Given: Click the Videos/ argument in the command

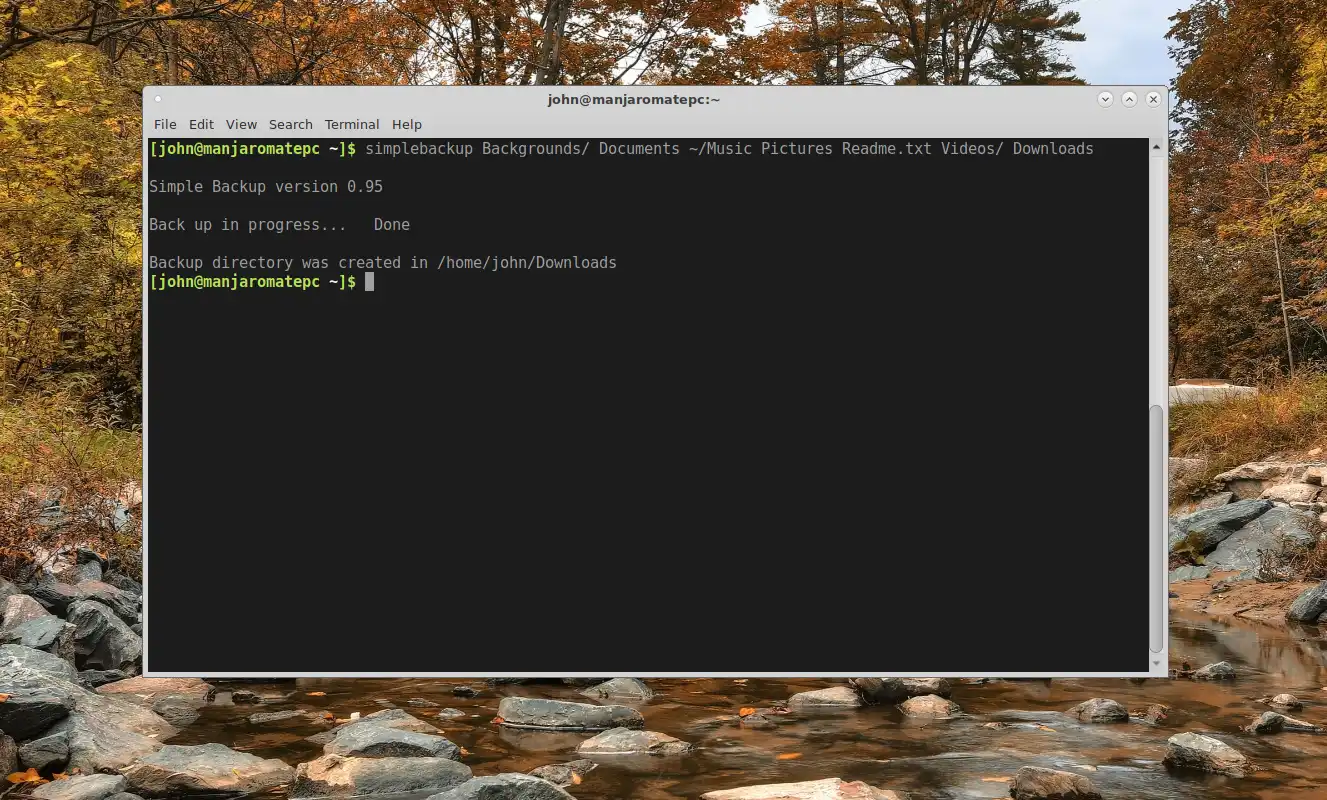Looking at the screenshot, I should (972, 149).
